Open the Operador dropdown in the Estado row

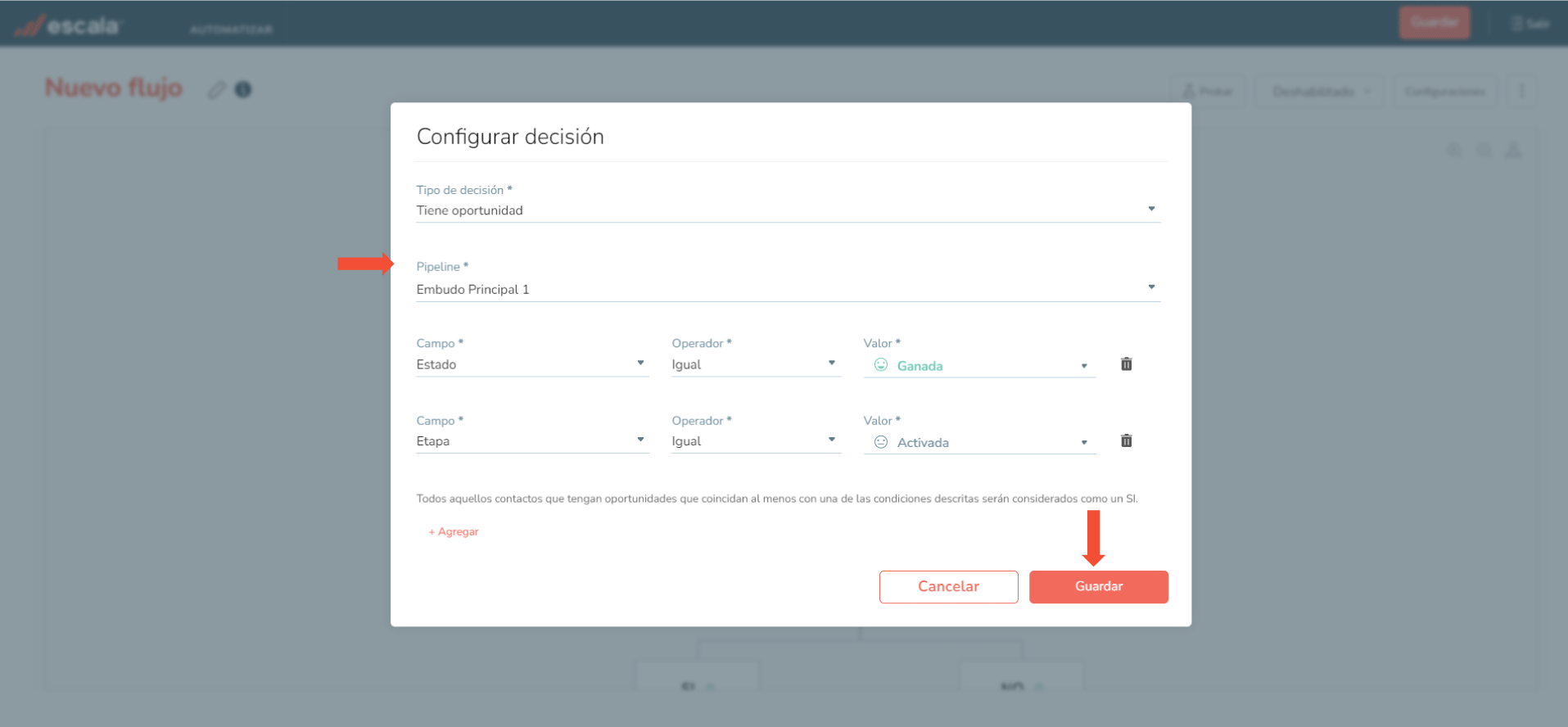click(756, 364)
